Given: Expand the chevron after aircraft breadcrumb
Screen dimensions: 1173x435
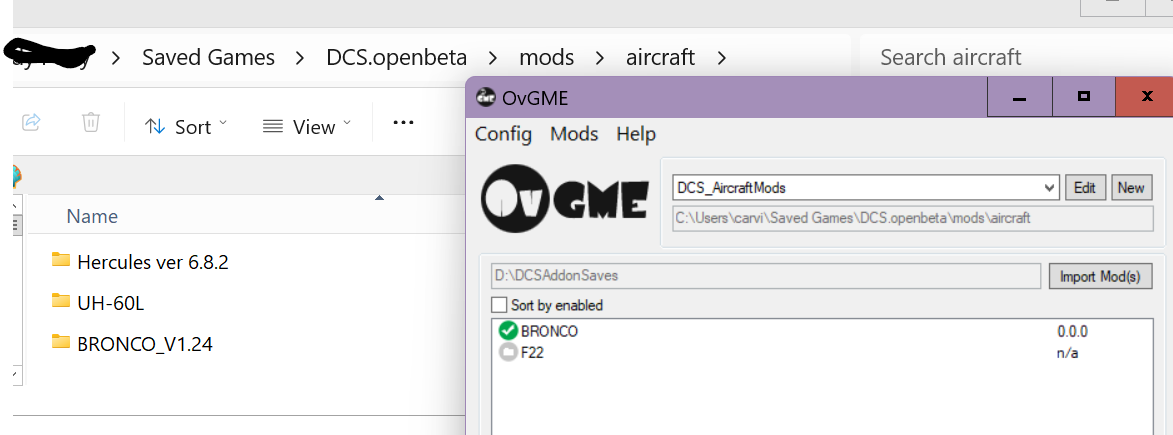Looking at the screenshot, I should [721, 58].
